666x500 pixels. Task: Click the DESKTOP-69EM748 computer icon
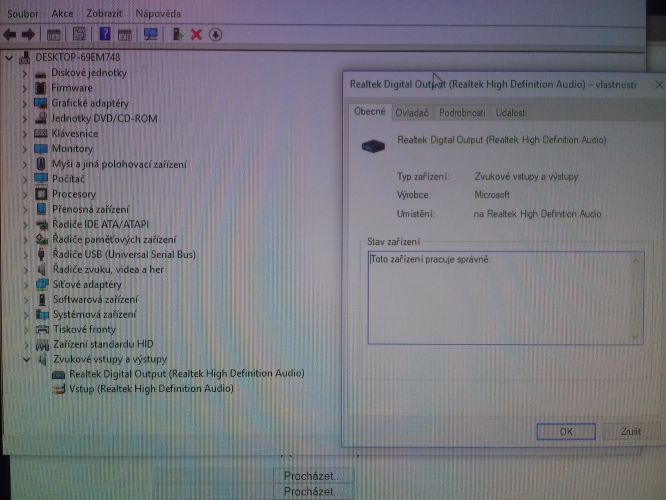point(25,57)
